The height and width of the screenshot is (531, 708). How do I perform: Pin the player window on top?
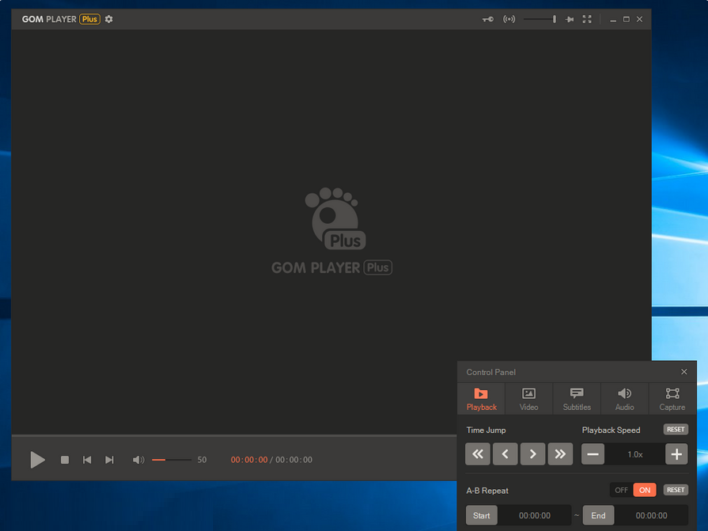pyautogui.click(x=569, y=19)
